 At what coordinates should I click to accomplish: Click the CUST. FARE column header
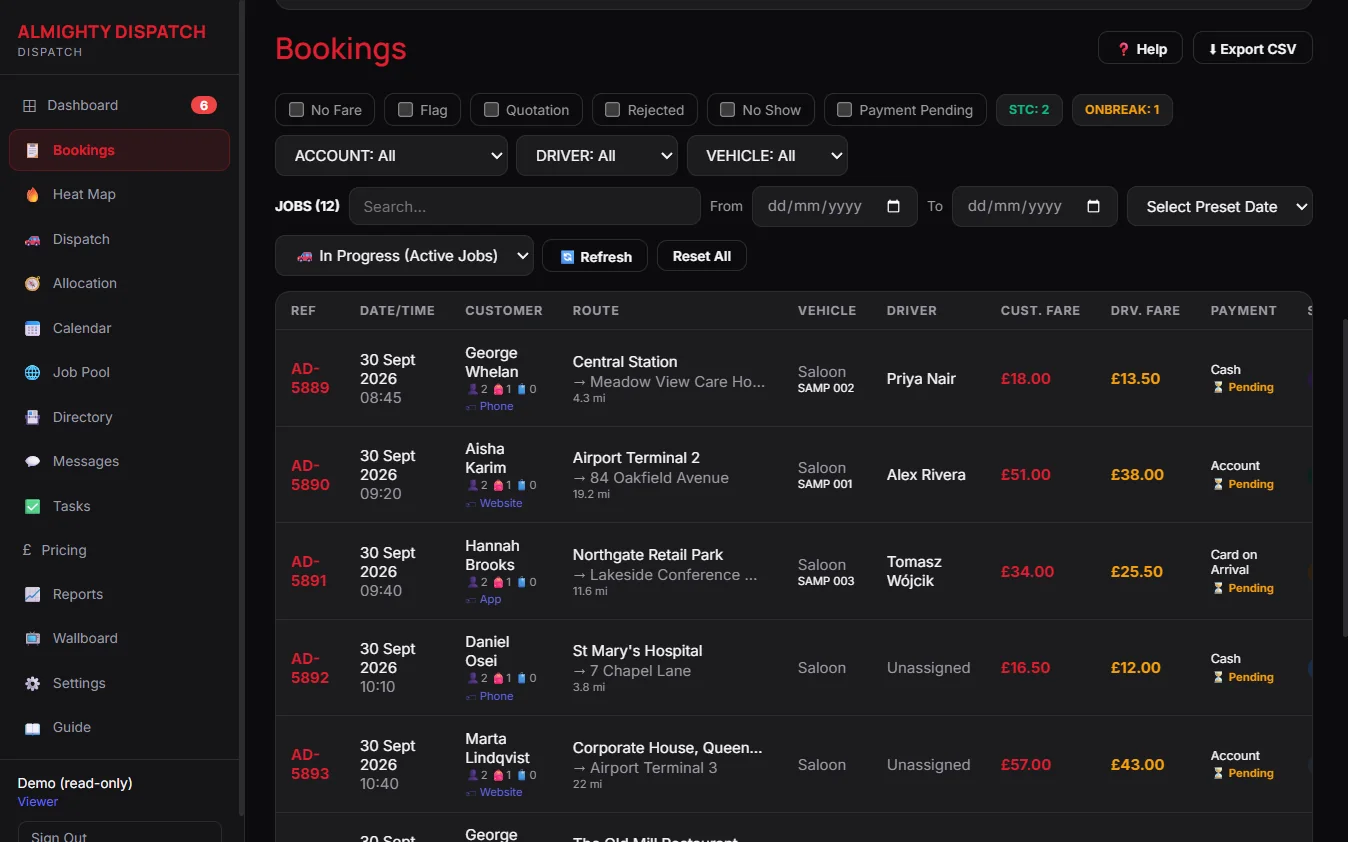(x=1040, y=311)
